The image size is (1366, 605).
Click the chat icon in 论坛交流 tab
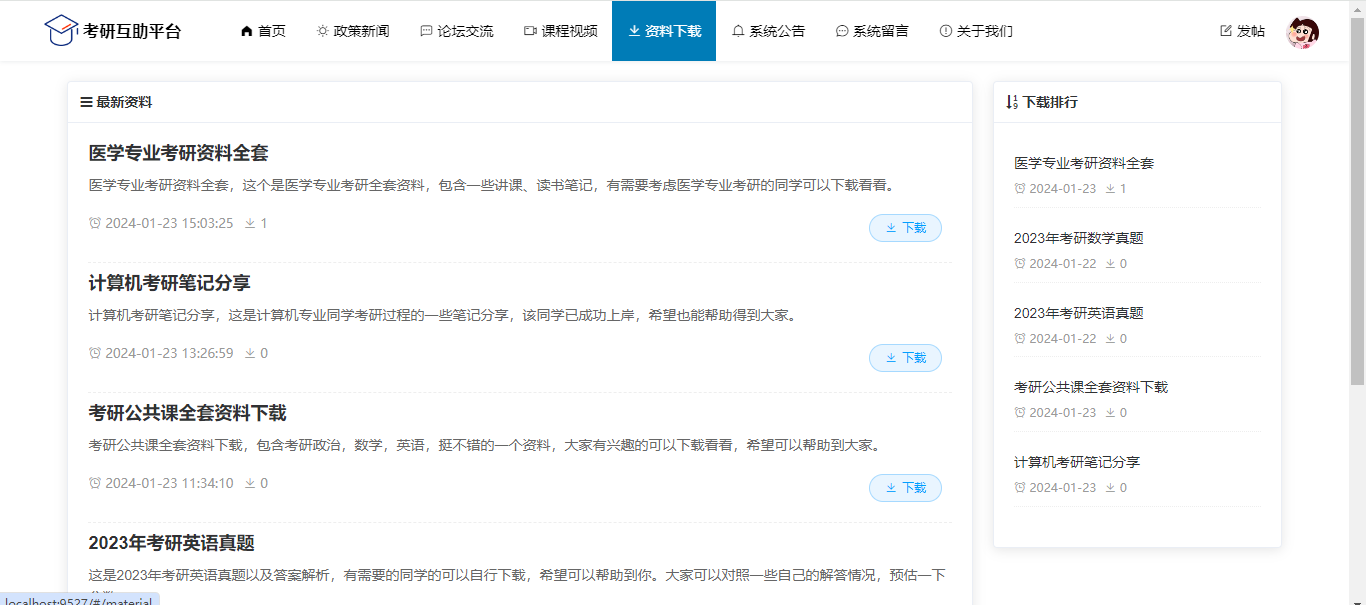427,31
